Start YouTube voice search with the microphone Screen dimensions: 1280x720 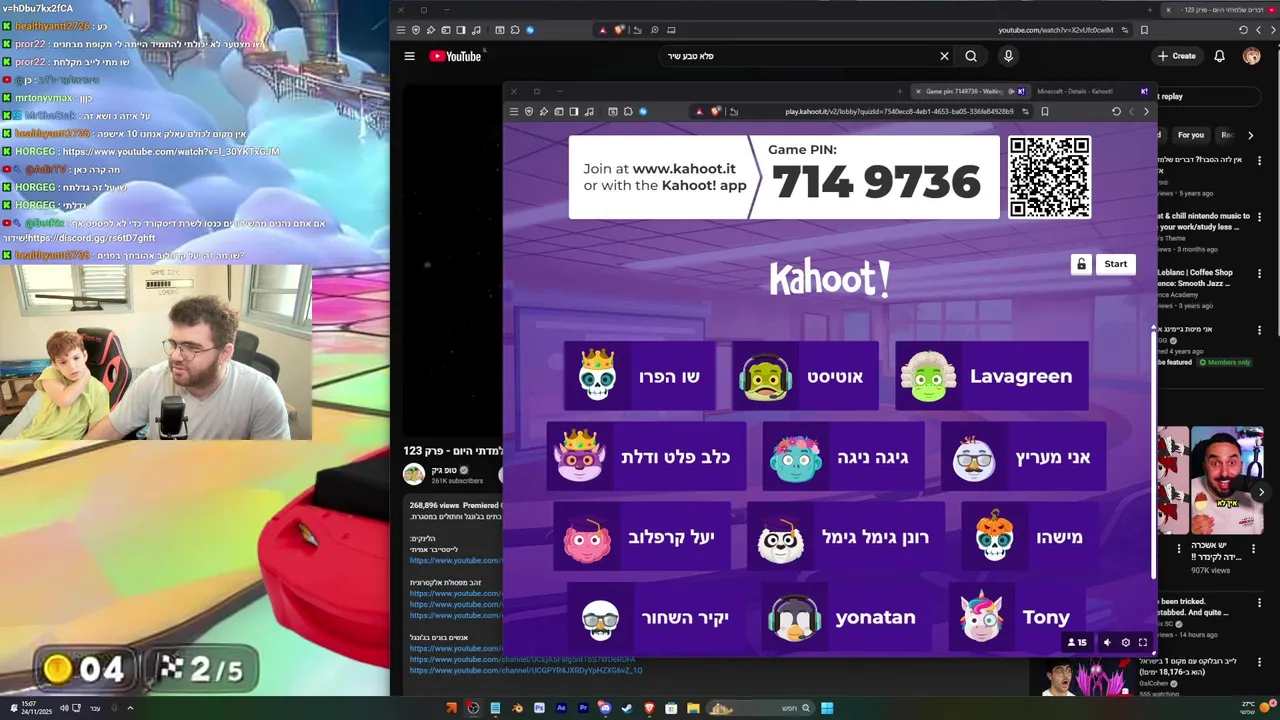1008,56
